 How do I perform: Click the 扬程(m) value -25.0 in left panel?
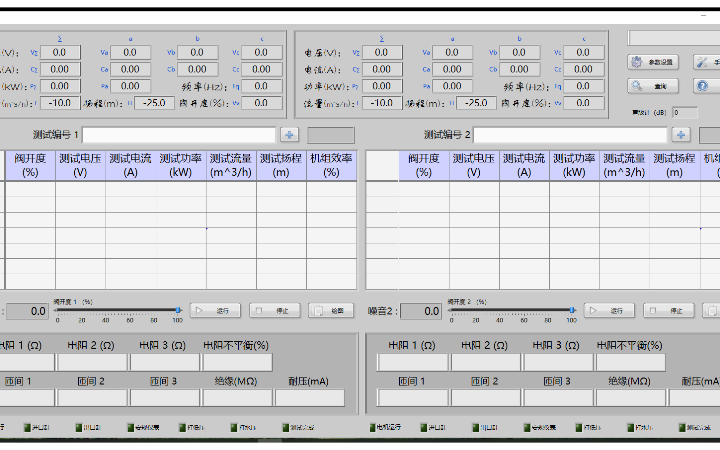(x=154, y=103)
